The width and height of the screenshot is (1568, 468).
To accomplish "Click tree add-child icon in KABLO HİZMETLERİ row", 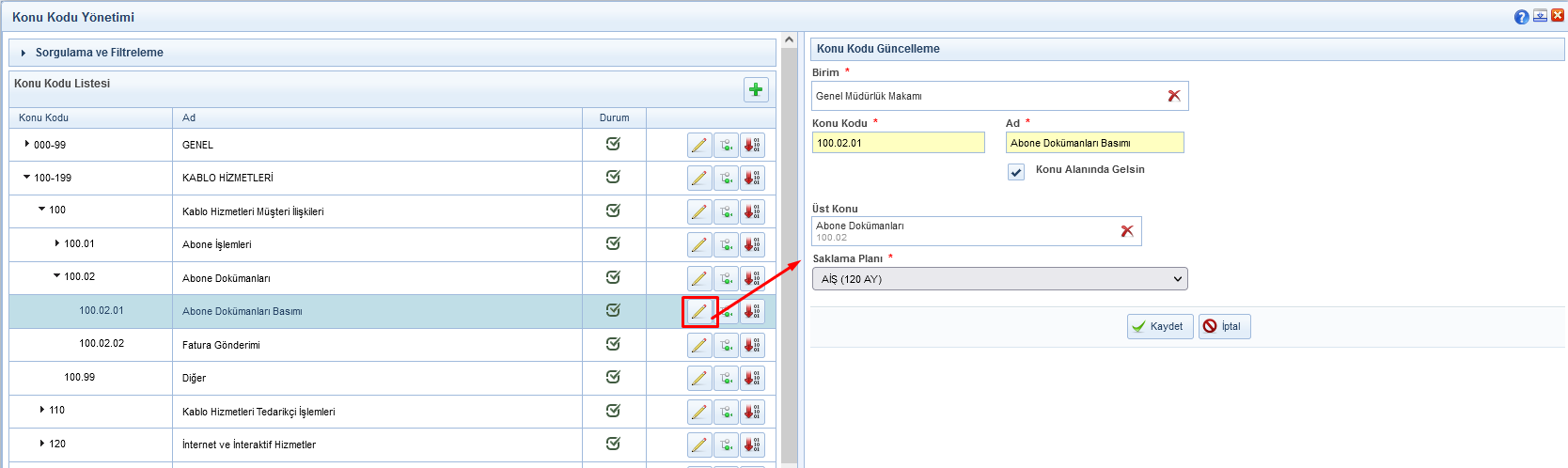I will [x=726, y=178].
